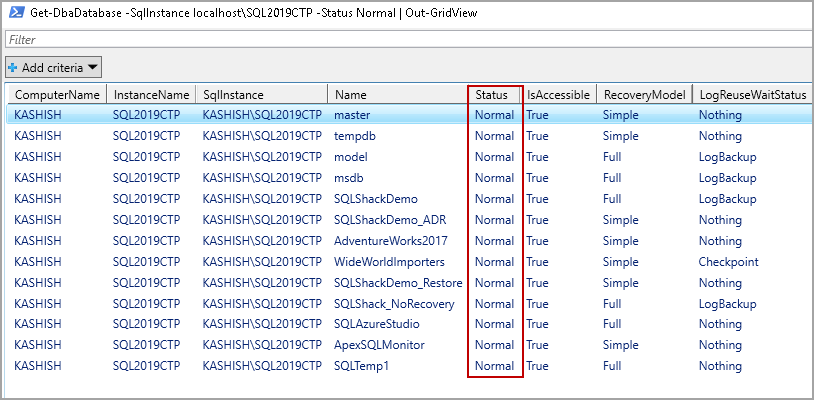
Task: Click Simple recovery model in master row
Action: [x=620, y=115]
